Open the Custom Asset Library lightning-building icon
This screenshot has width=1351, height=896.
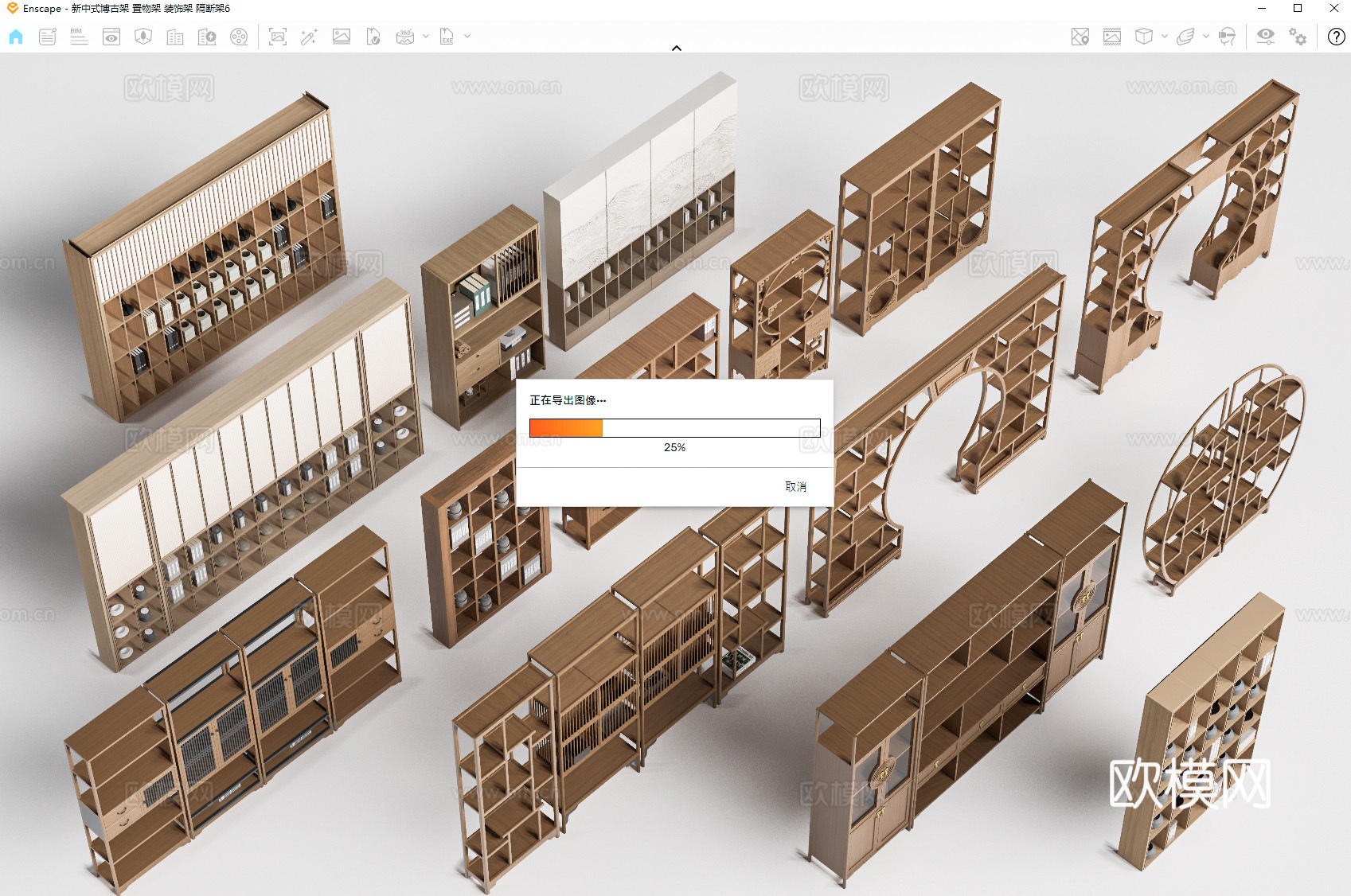[x=207, y=37]
